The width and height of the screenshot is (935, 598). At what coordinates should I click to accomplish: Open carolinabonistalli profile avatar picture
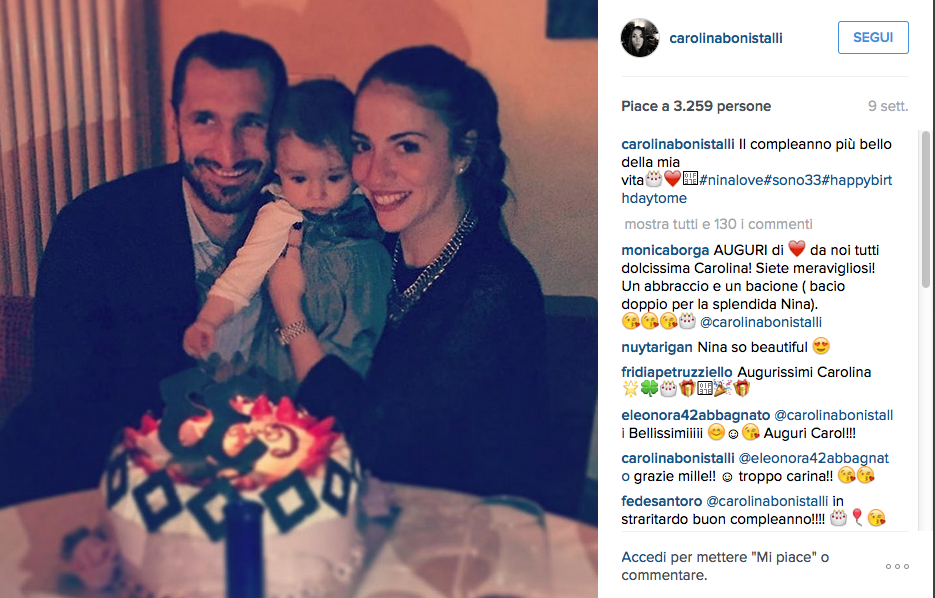[640, 38]
